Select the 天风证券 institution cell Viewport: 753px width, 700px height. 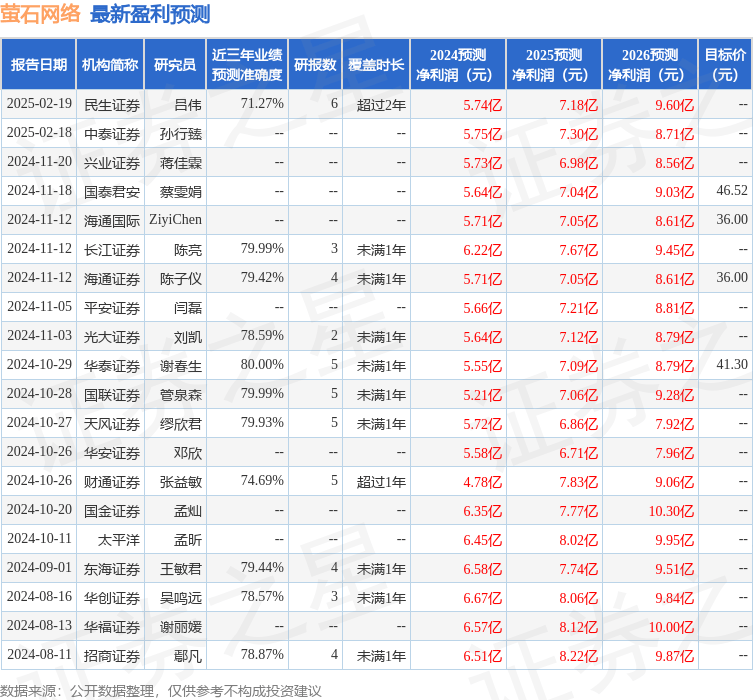point(112,423)
